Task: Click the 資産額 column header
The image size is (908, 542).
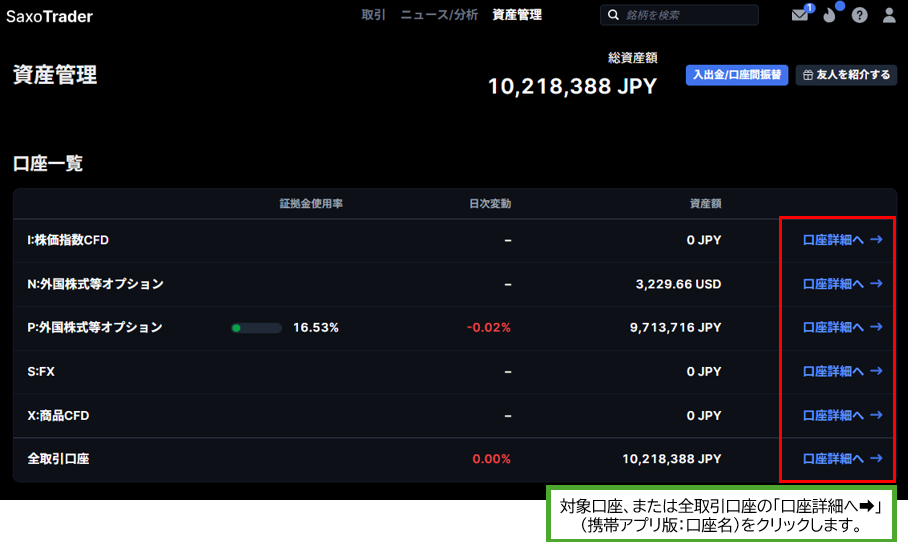Action: pyautogui.click(x=705, y=203)
